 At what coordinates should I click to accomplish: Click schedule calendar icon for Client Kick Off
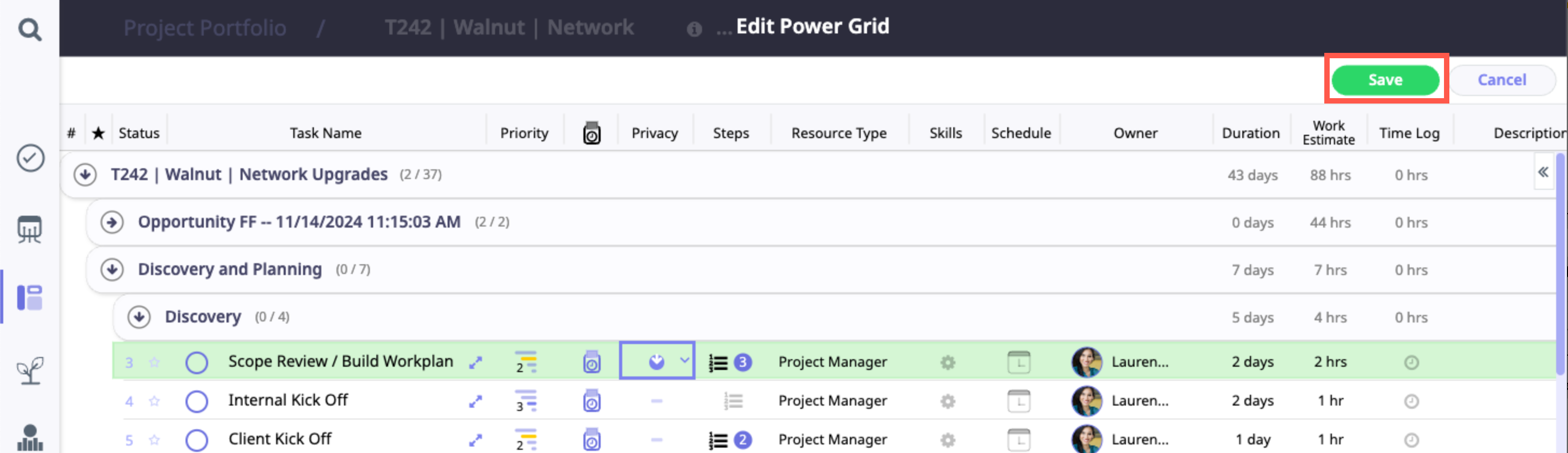pyautogui.click(x=1019, y=440)
